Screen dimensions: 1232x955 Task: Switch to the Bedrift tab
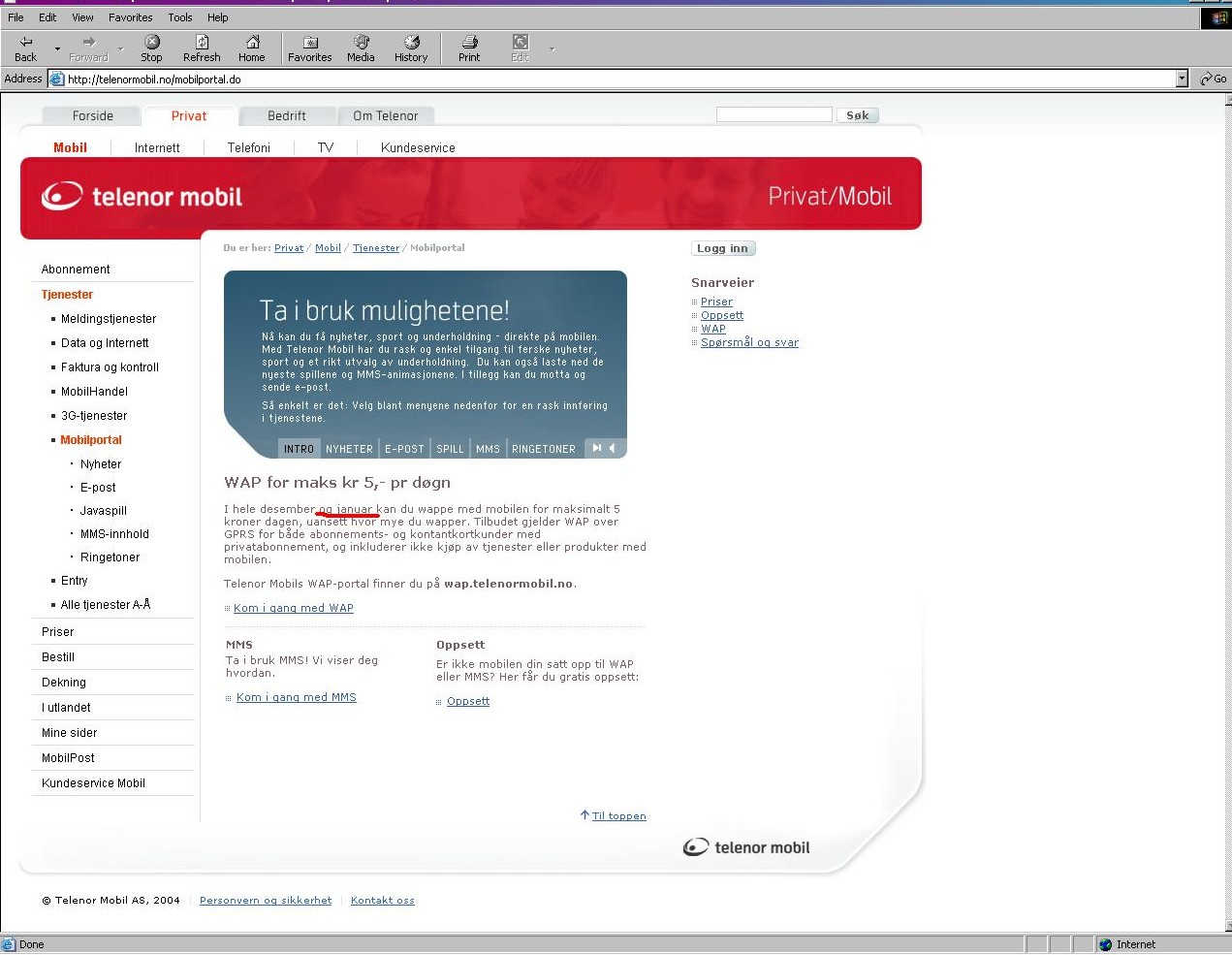(x=287, y=116)
